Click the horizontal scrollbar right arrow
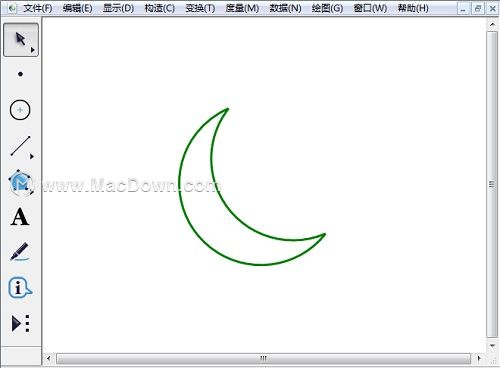This screenshot has width=500, height=368. point(479,358)
